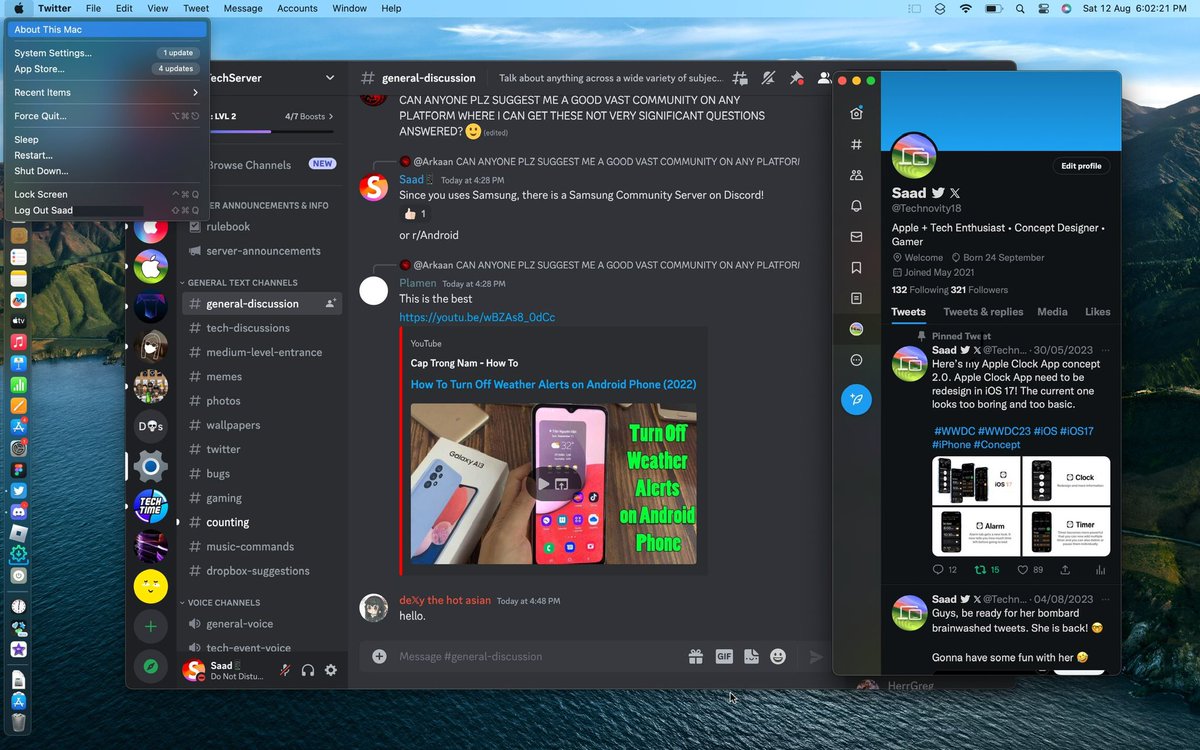
Task: Open Tweet menu in menu bar
Action: pos(196,8)
